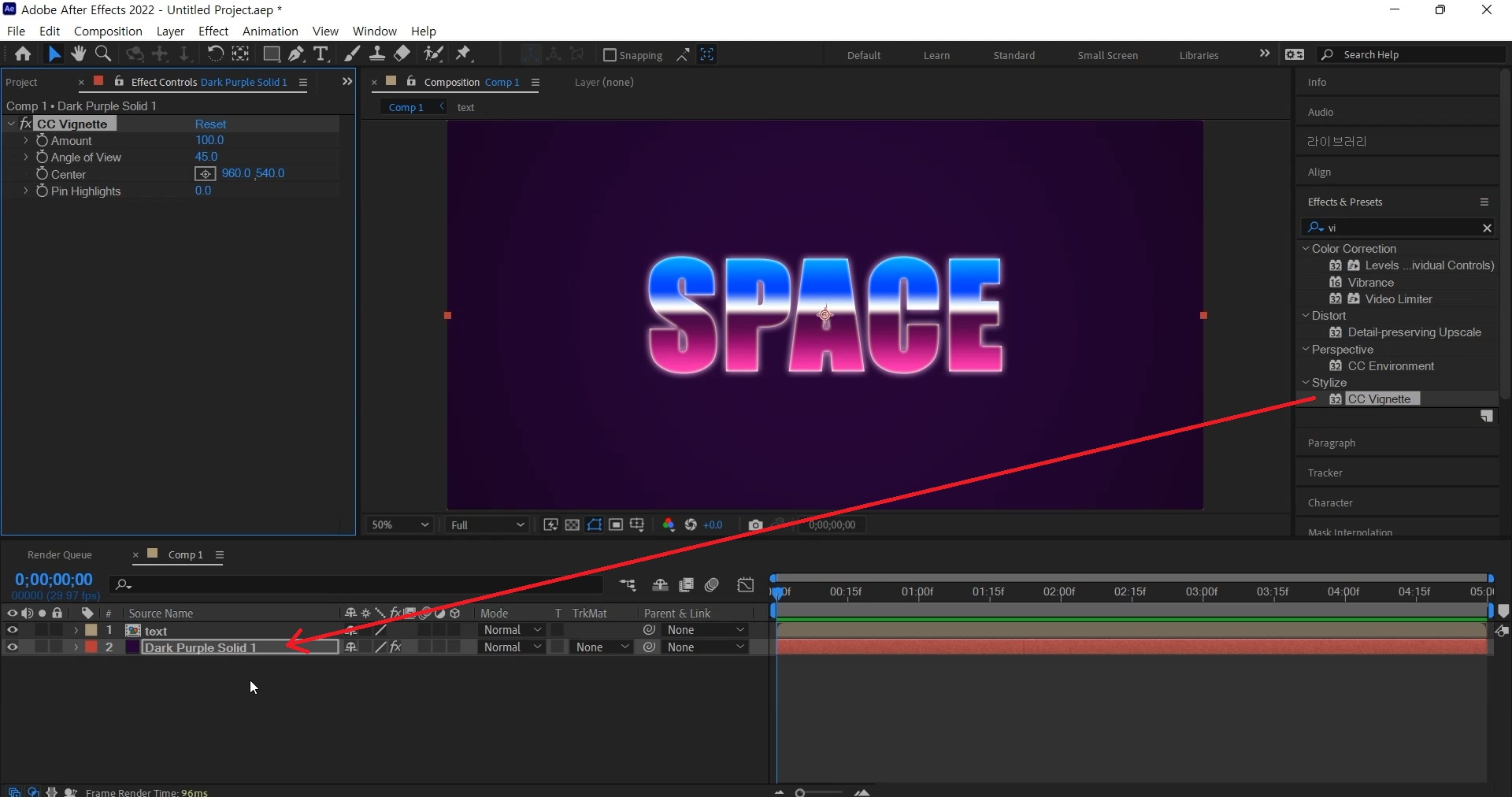Select the Home icon in toolbar
Image resolution: width=1512 pixels, height=797 pixels.
tap(23, 54)
